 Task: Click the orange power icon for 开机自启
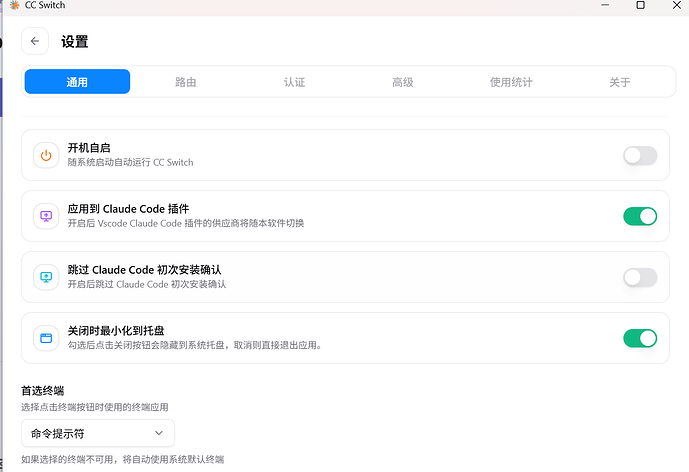tap(46, 155)
